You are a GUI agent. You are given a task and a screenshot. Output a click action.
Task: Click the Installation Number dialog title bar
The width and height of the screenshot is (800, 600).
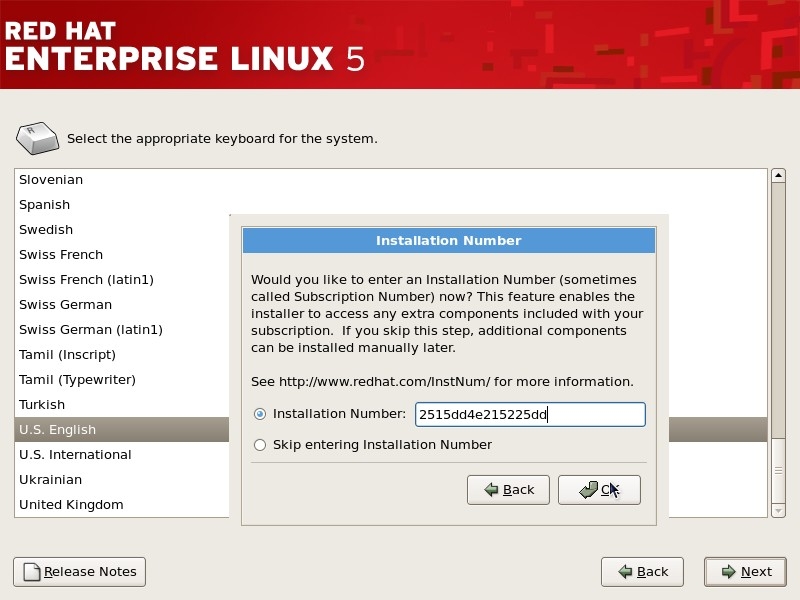pyautogui.click(x=448, y=240)
